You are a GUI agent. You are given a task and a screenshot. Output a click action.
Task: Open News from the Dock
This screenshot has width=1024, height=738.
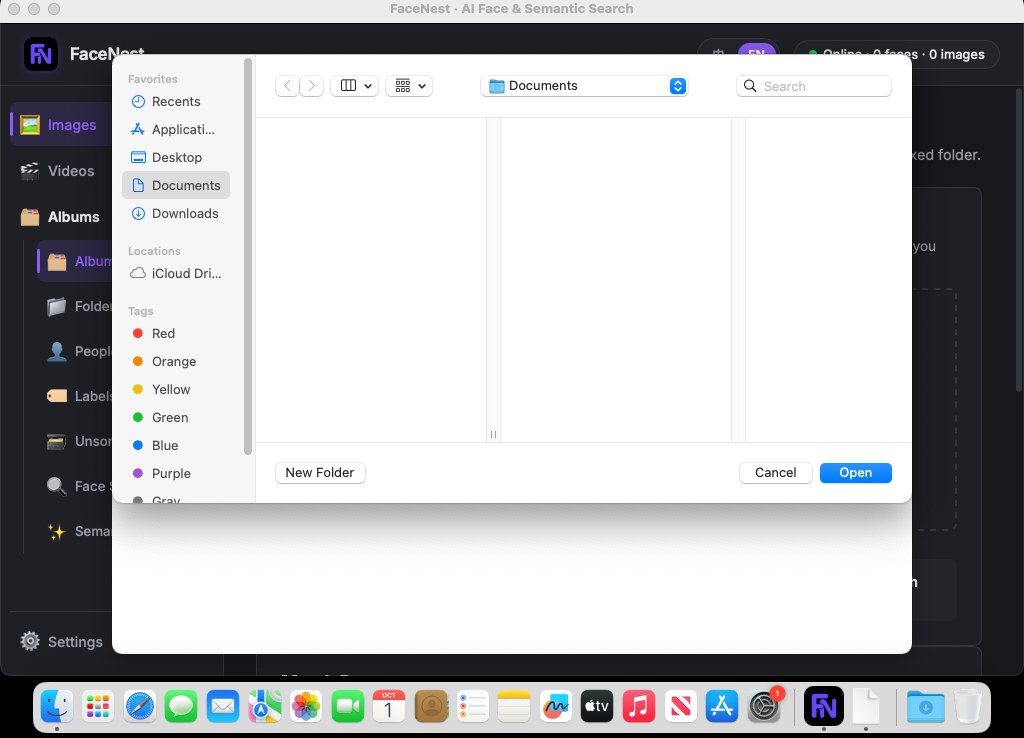click(x=680, y=706)
